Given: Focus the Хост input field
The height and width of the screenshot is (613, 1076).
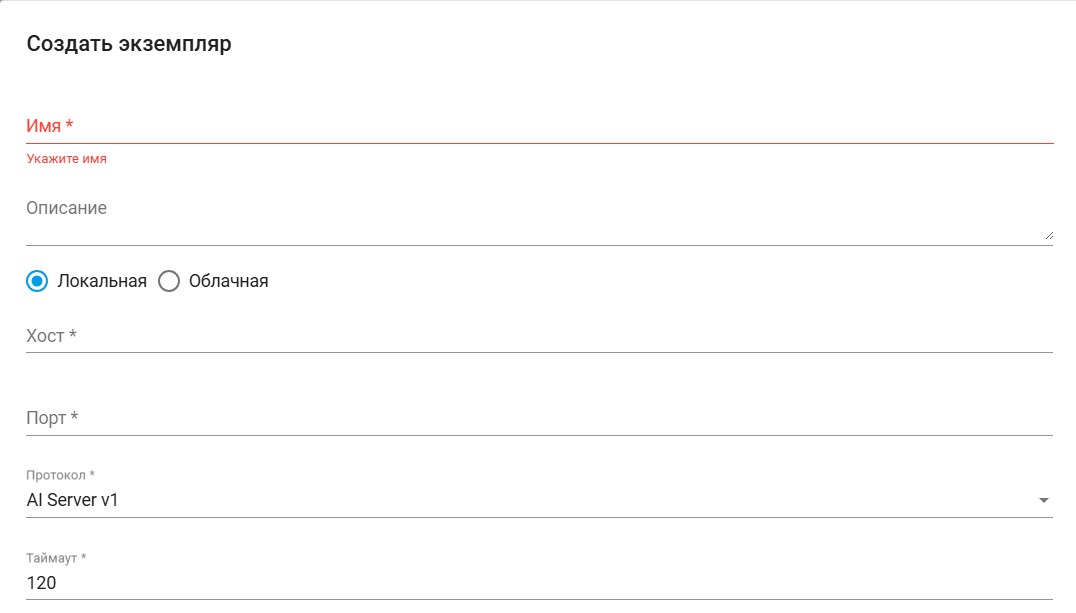Looking at the screenshot, I should pos(540,336).
